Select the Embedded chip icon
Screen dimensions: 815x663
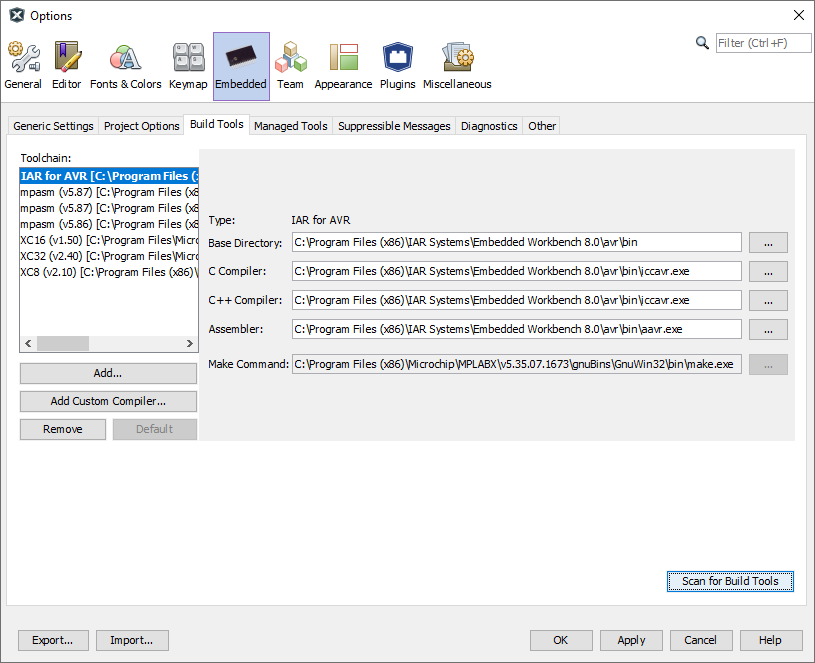(241, 66)
